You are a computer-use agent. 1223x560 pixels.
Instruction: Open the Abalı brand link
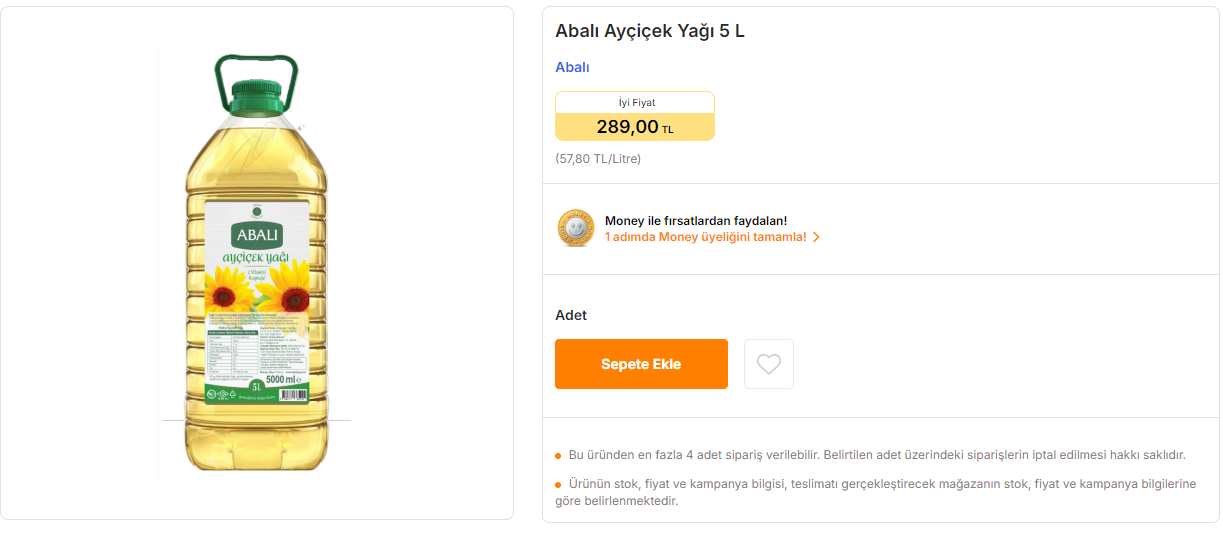coord(572,67)
